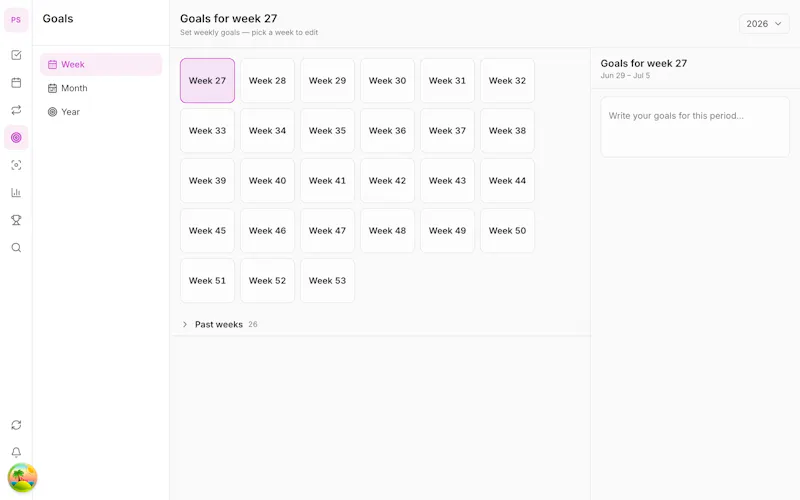Viewport: 800px width, 500px height.
Task: Select Week 41 tile
Action: [x=328, y=181]
